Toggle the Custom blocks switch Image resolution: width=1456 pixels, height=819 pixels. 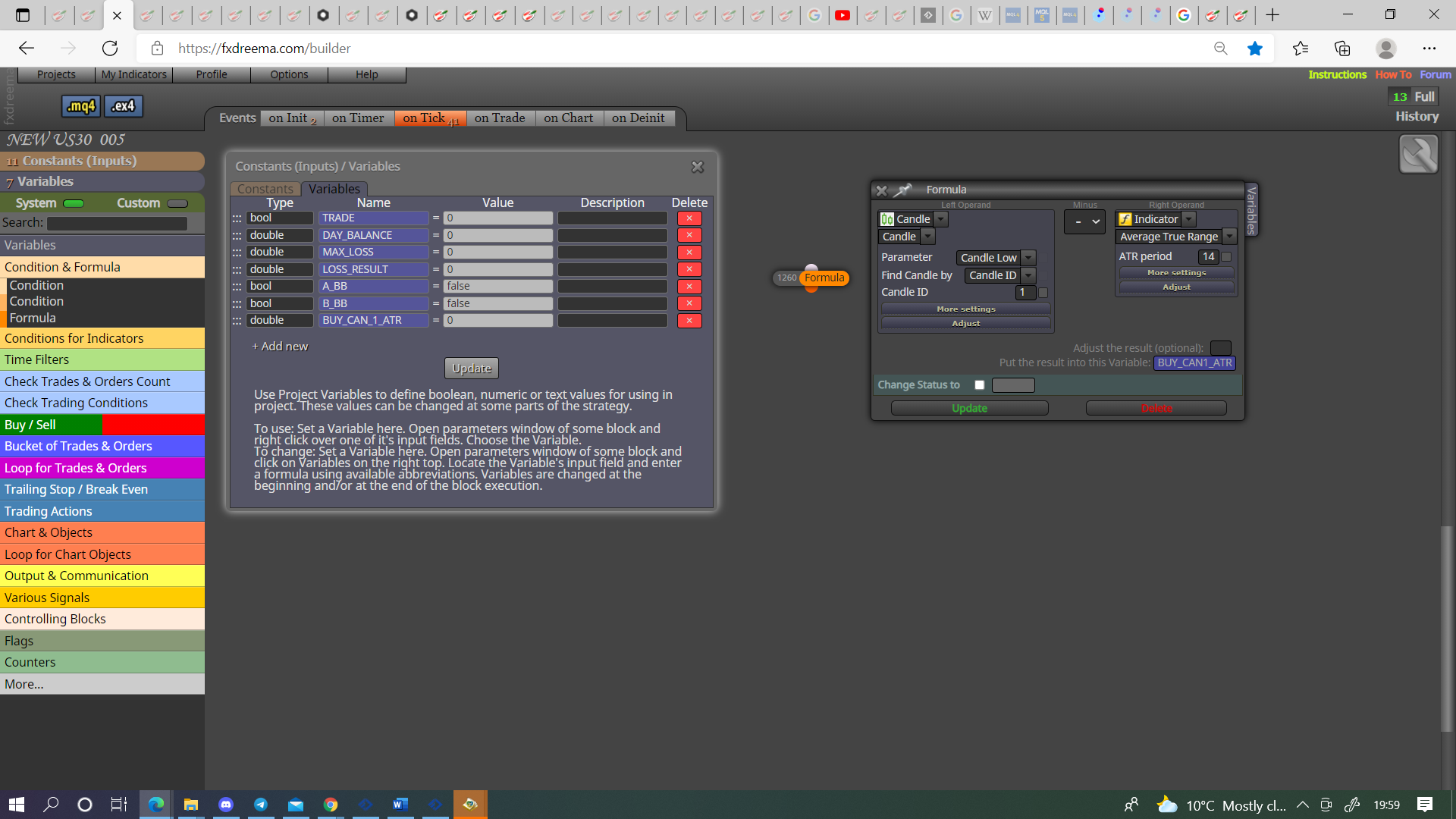(x=177, y=204)
